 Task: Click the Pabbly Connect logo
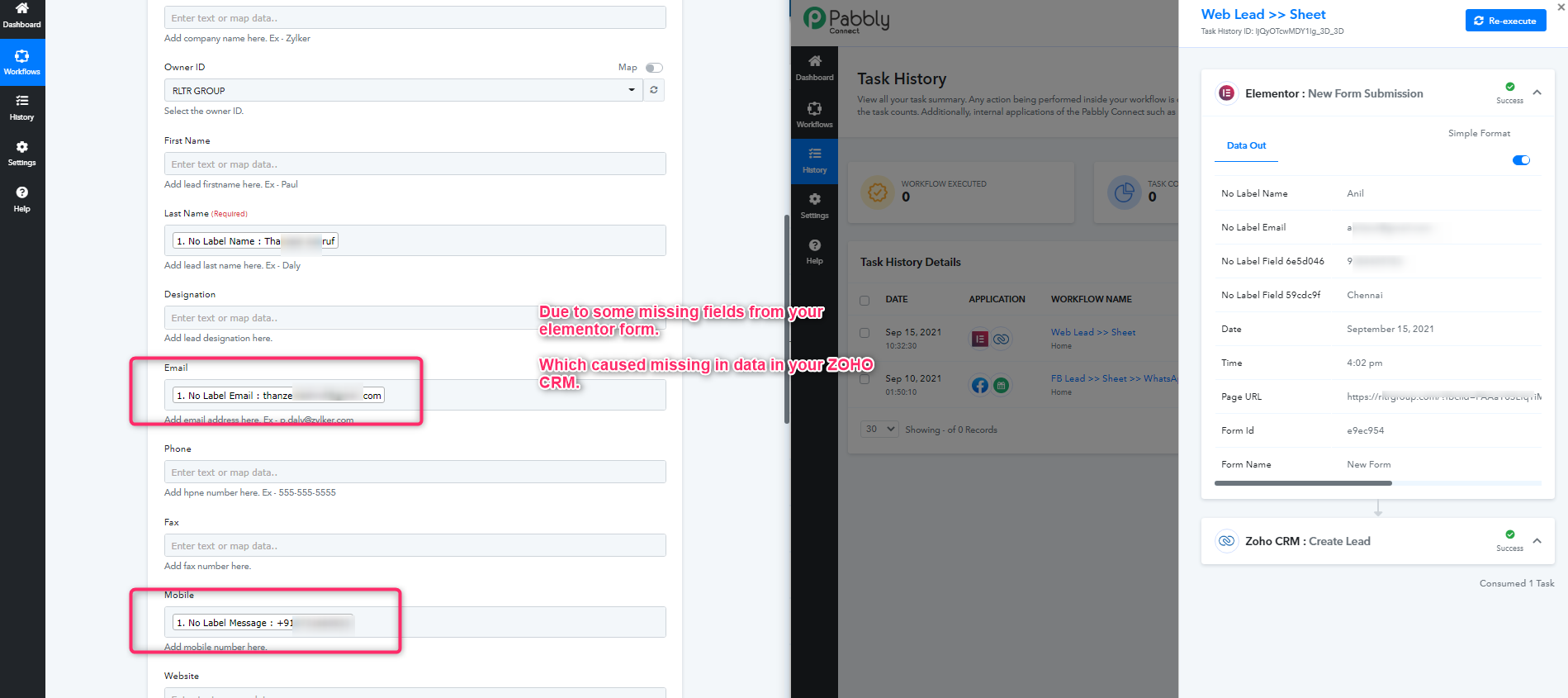pos(847,20)
